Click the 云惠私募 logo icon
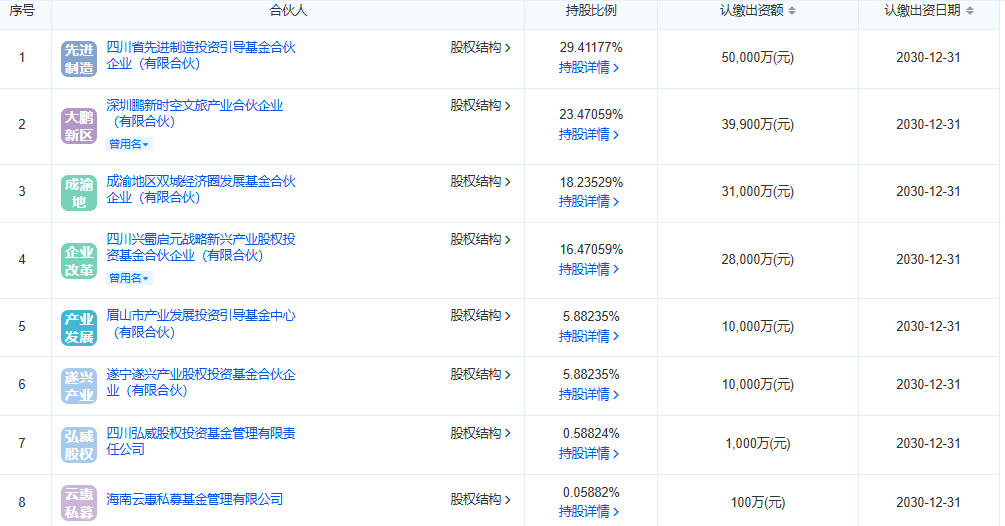This screenshot has height=526, width=1005. [x=79, y=503]
